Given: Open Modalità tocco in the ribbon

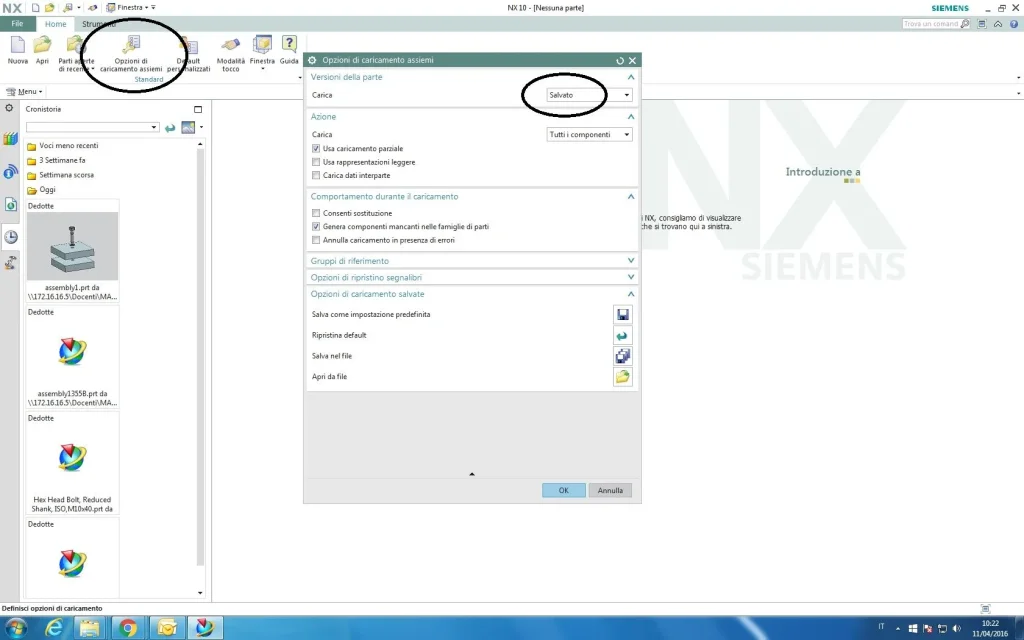Looking at the screenshot, I should pyautogui.click(x=231, y=46).
